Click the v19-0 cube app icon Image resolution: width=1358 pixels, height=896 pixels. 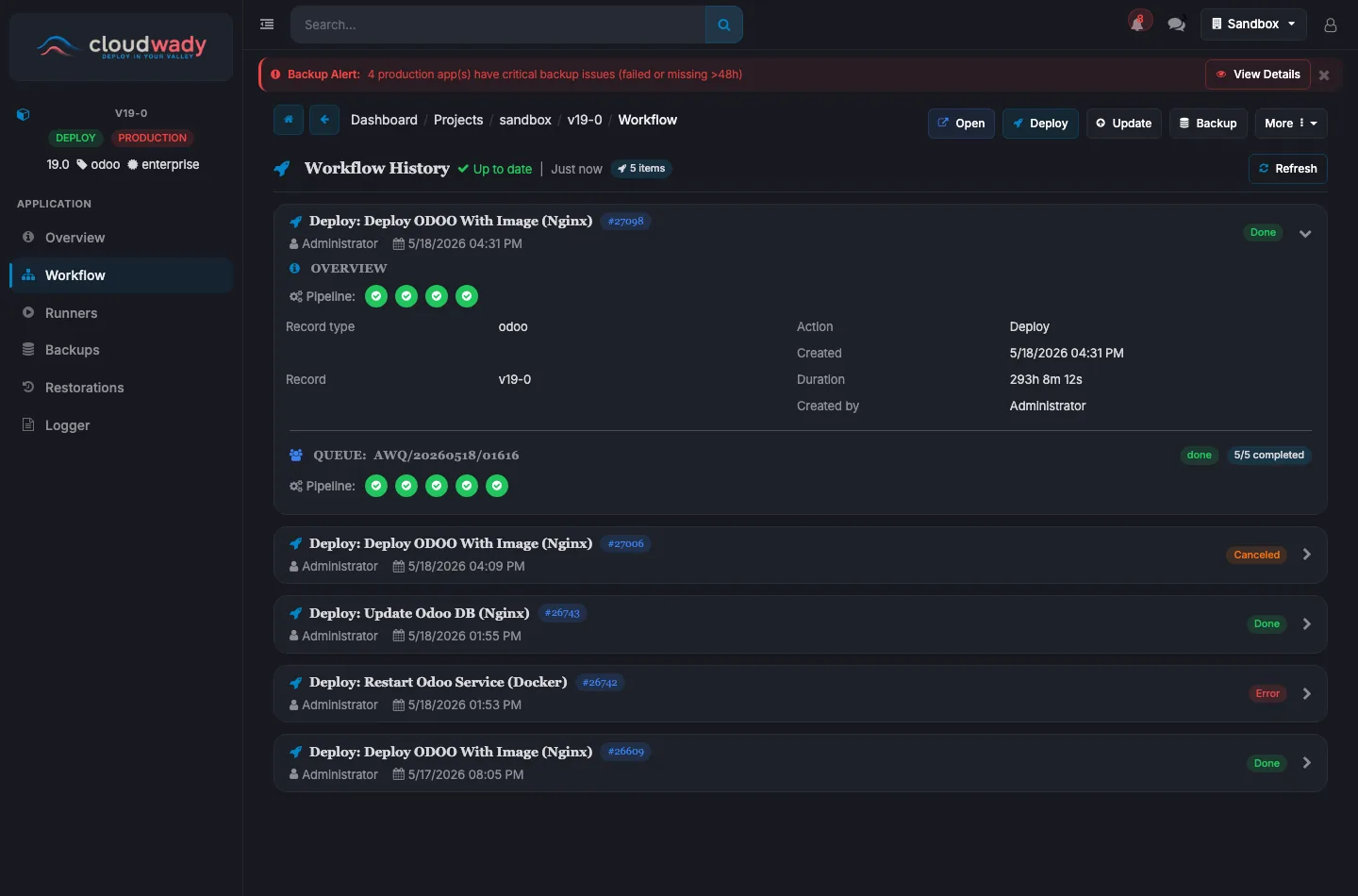coord(24,114)
